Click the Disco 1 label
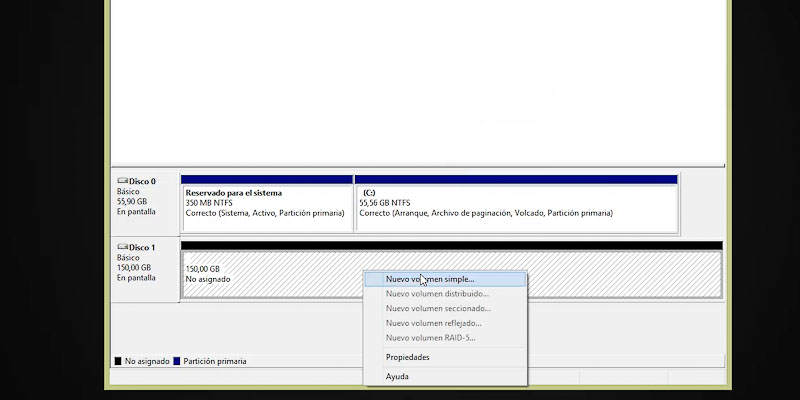Image resolution: width=800 pixels, height=400 pixels. coord(142,247)
